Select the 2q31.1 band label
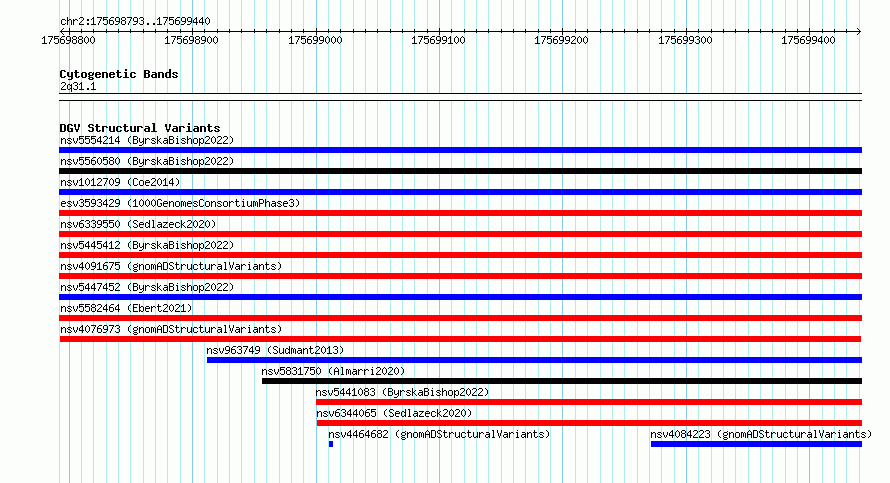Viewport: 890px width, 483px height. 78,86
